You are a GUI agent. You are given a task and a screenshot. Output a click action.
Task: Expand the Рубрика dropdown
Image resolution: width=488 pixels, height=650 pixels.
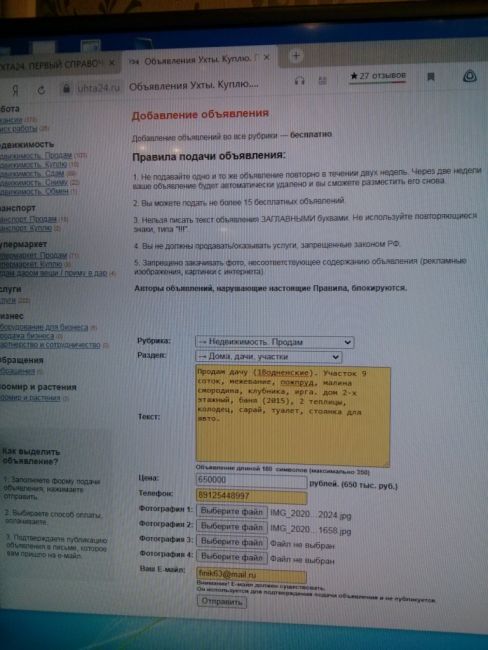point(274,342)
